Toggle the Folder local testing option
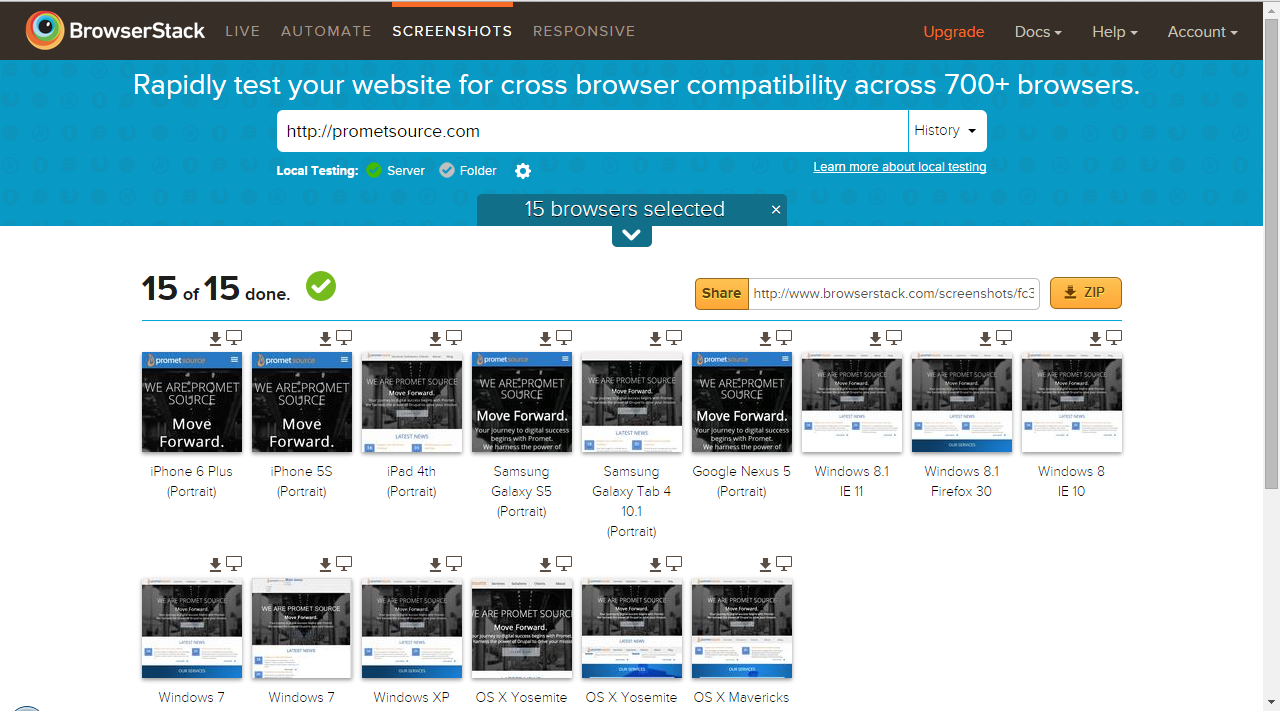 [468, 171]
